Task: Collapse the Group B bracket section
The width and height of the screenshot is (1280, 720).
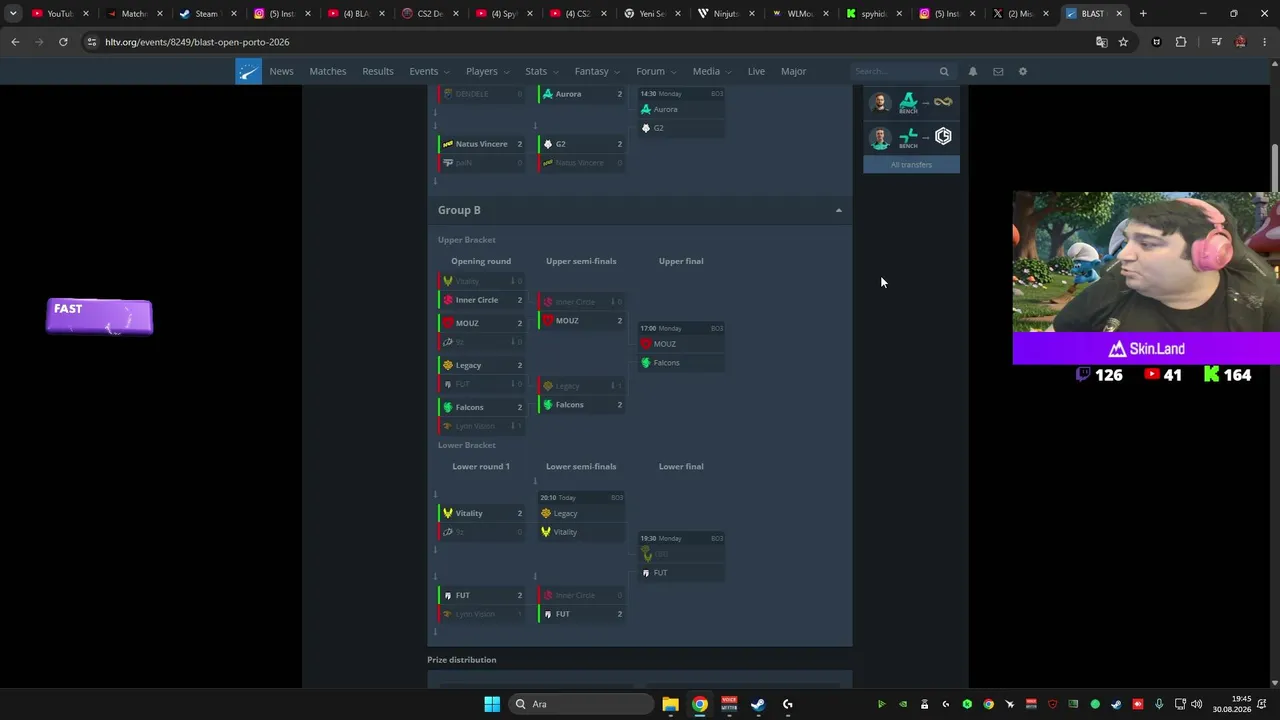Action: pos(839,210)
